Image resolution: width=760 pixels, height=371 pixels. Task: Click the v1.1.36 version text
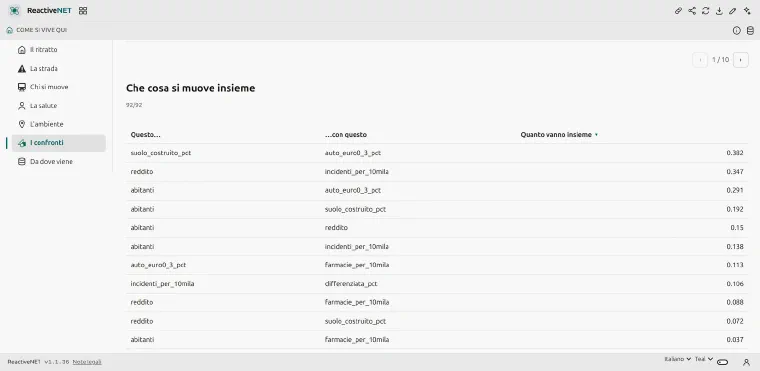tap(57, 362)
